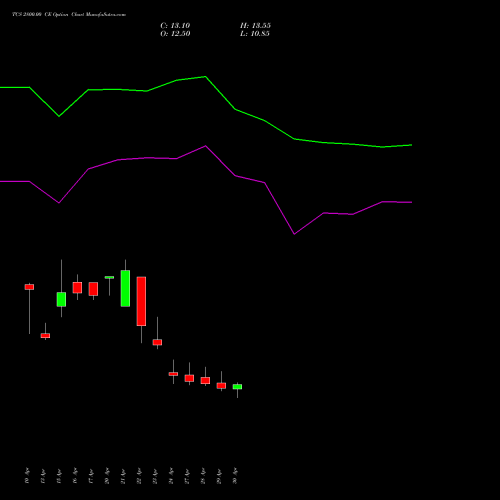This screenshot has height=500, width=500.
Task: Select the green upper indicator line
Action: click(x=206, y=112)
